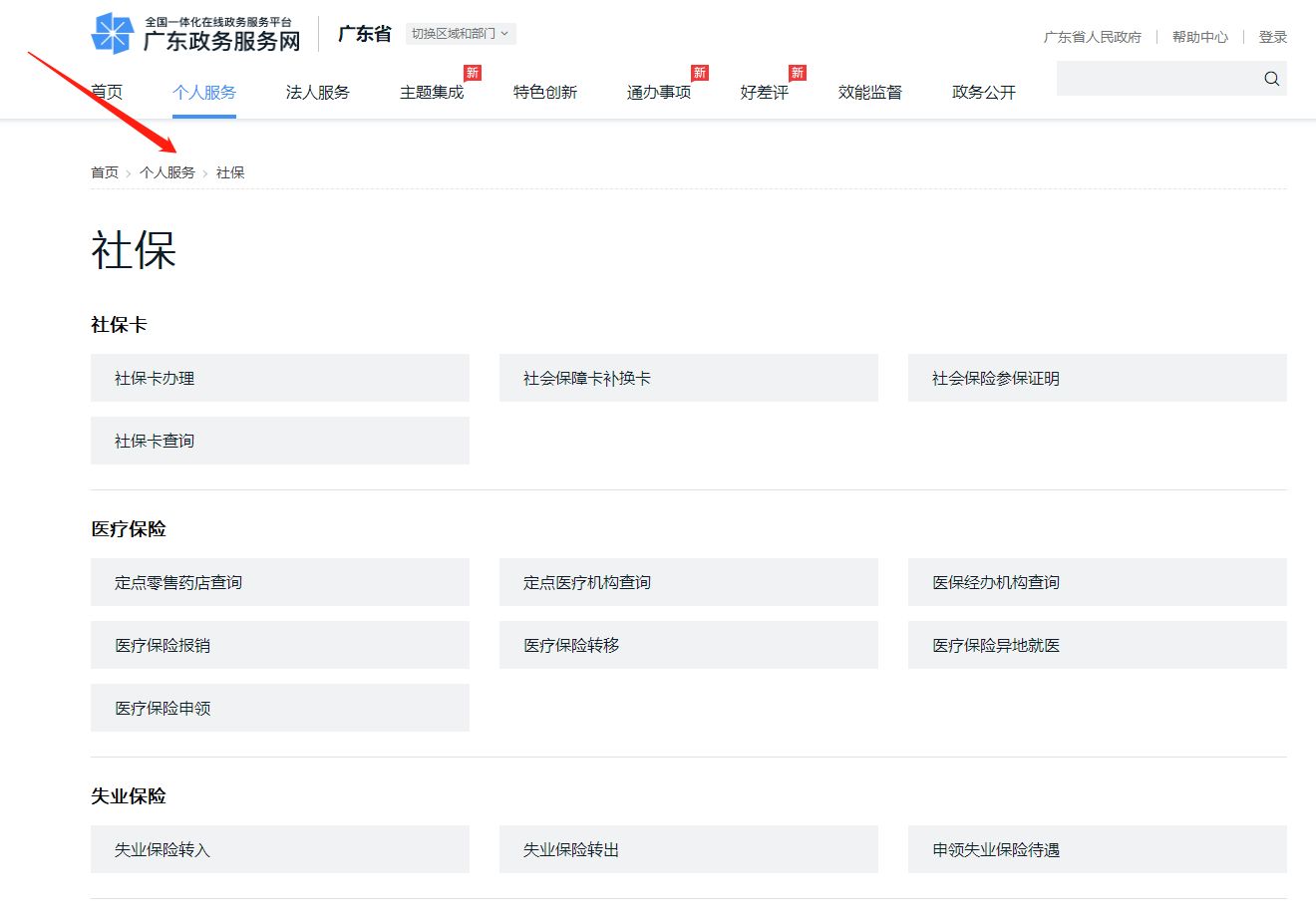This screenshot has height=924, width=1316.
Task: Click the 失业保险 section heading
Action: (129, 796)
